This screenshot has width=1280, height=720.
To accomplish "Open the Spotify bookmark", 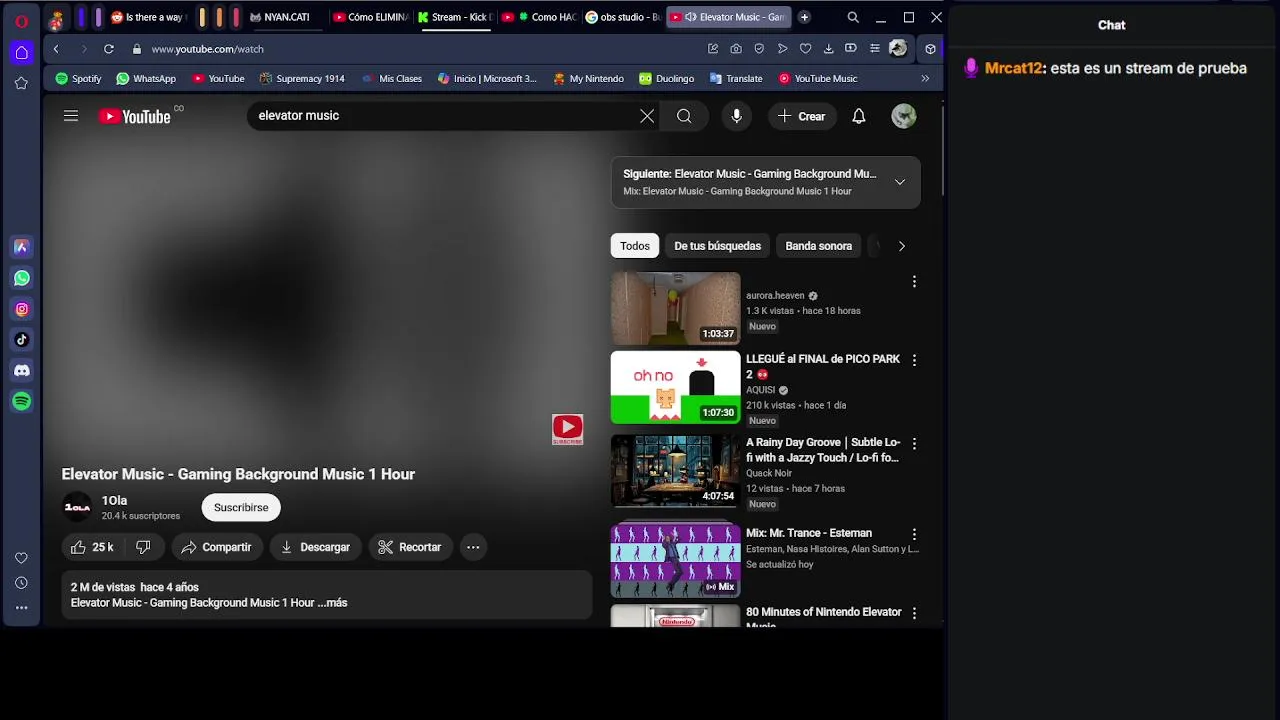I will (x=78, y=78).
